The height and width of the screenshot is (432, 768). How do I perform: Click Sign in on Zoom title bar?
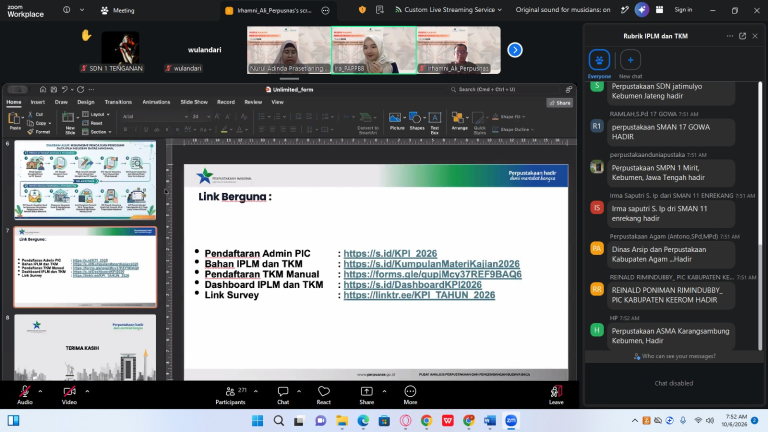tap(683, 10)
